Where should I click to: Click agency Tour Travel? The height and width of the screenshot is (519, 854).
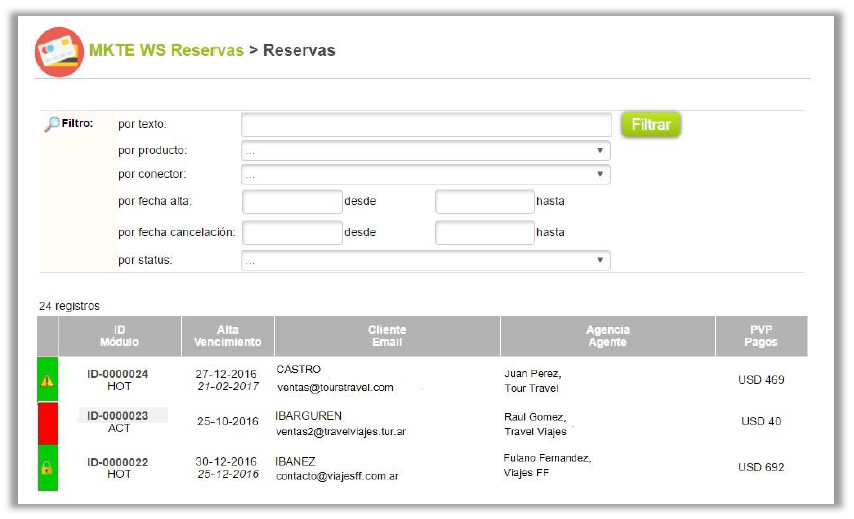(x=532, y=388)
